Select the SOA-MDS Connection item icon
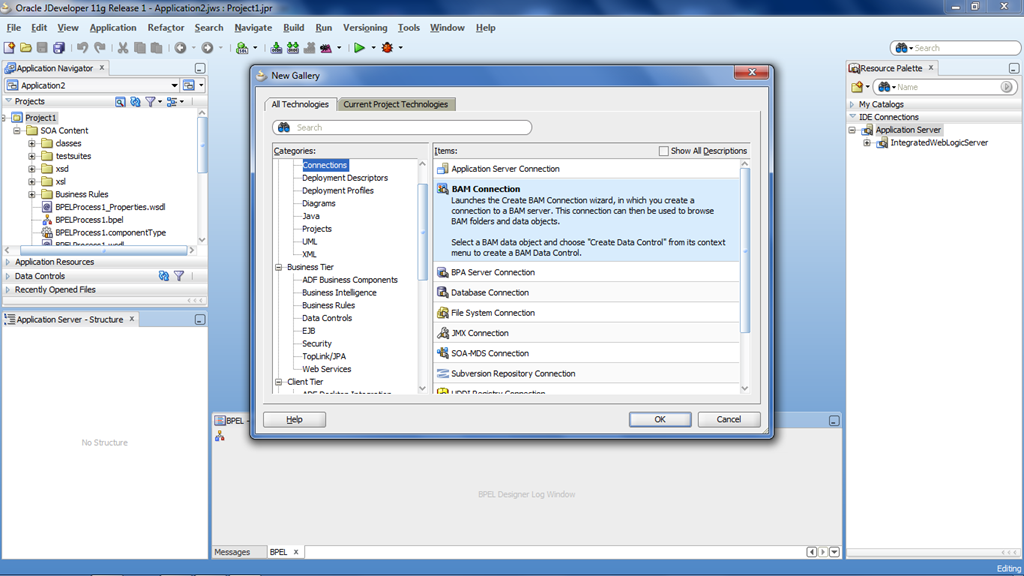This screenshot has height=576, width=1024. pos(443,353)
